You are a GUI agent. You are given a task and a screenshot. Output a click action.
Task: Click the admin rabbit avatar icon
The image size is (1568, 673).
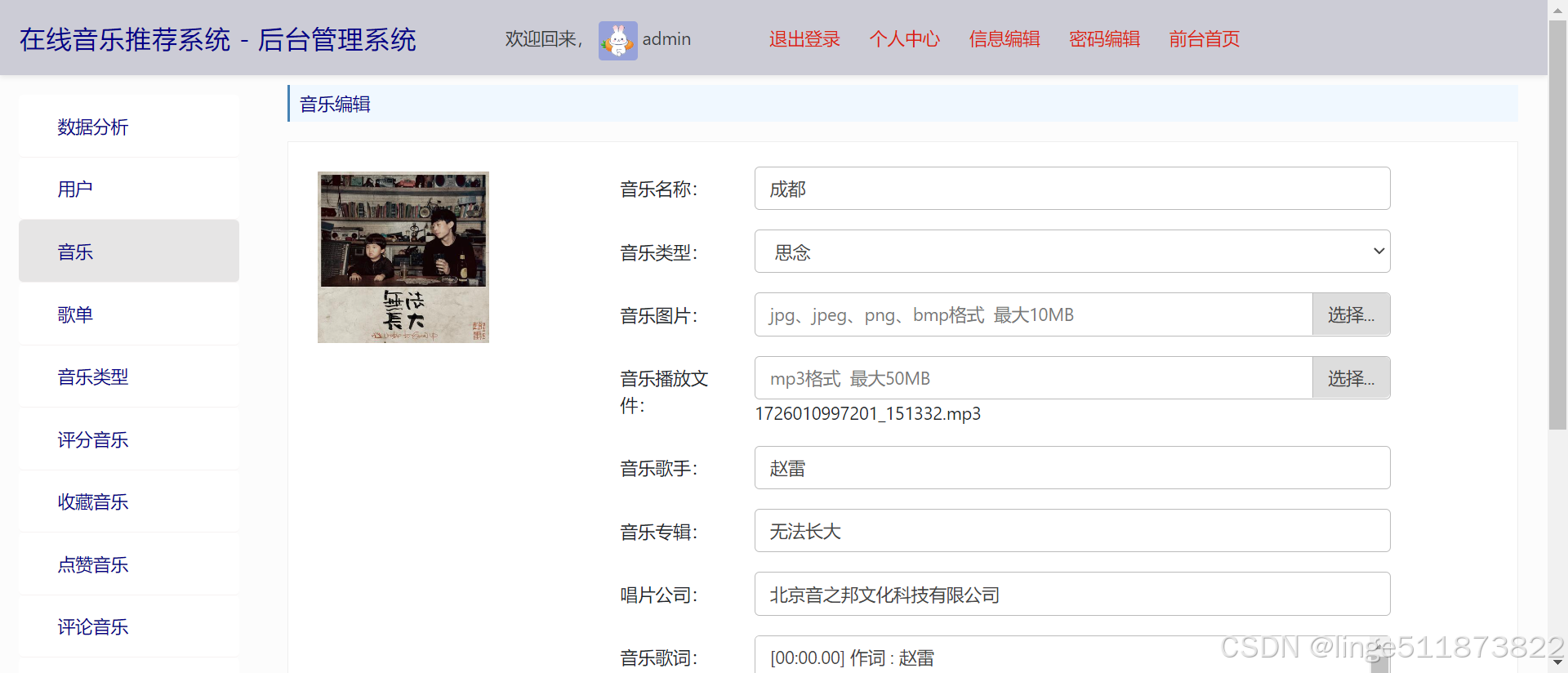point(617,40)
